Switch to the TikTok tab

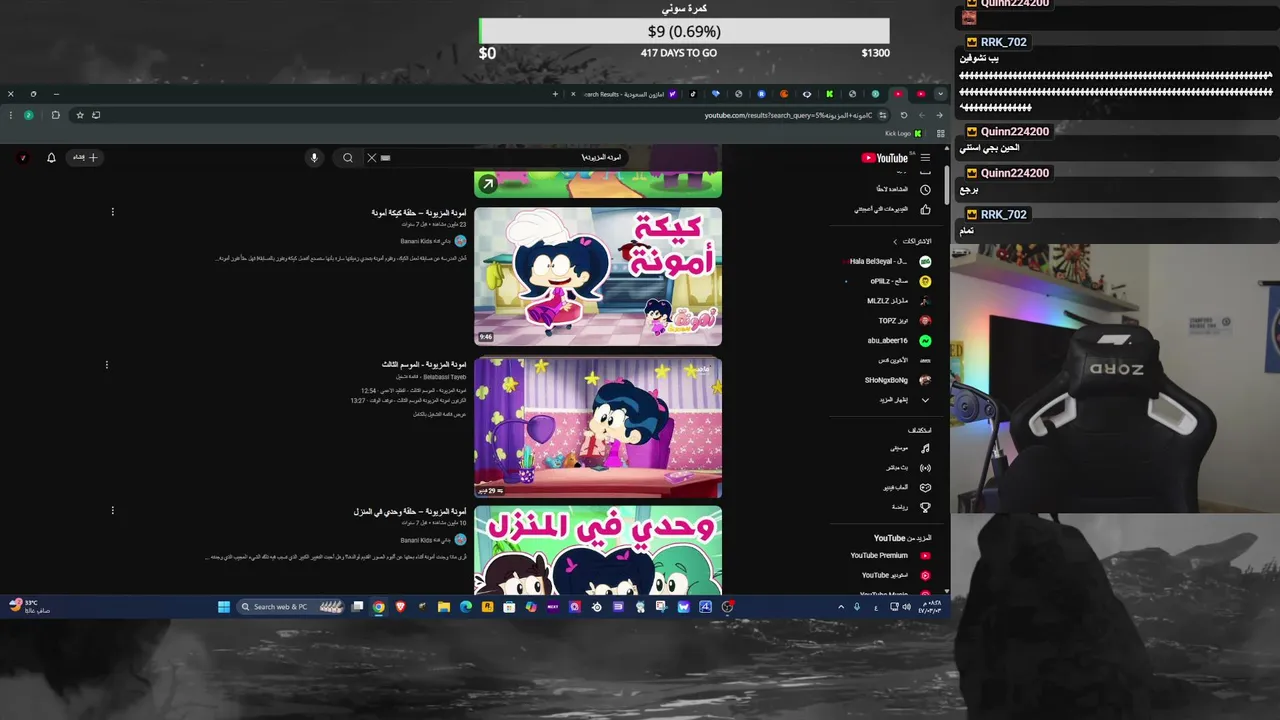pos(693,94)
